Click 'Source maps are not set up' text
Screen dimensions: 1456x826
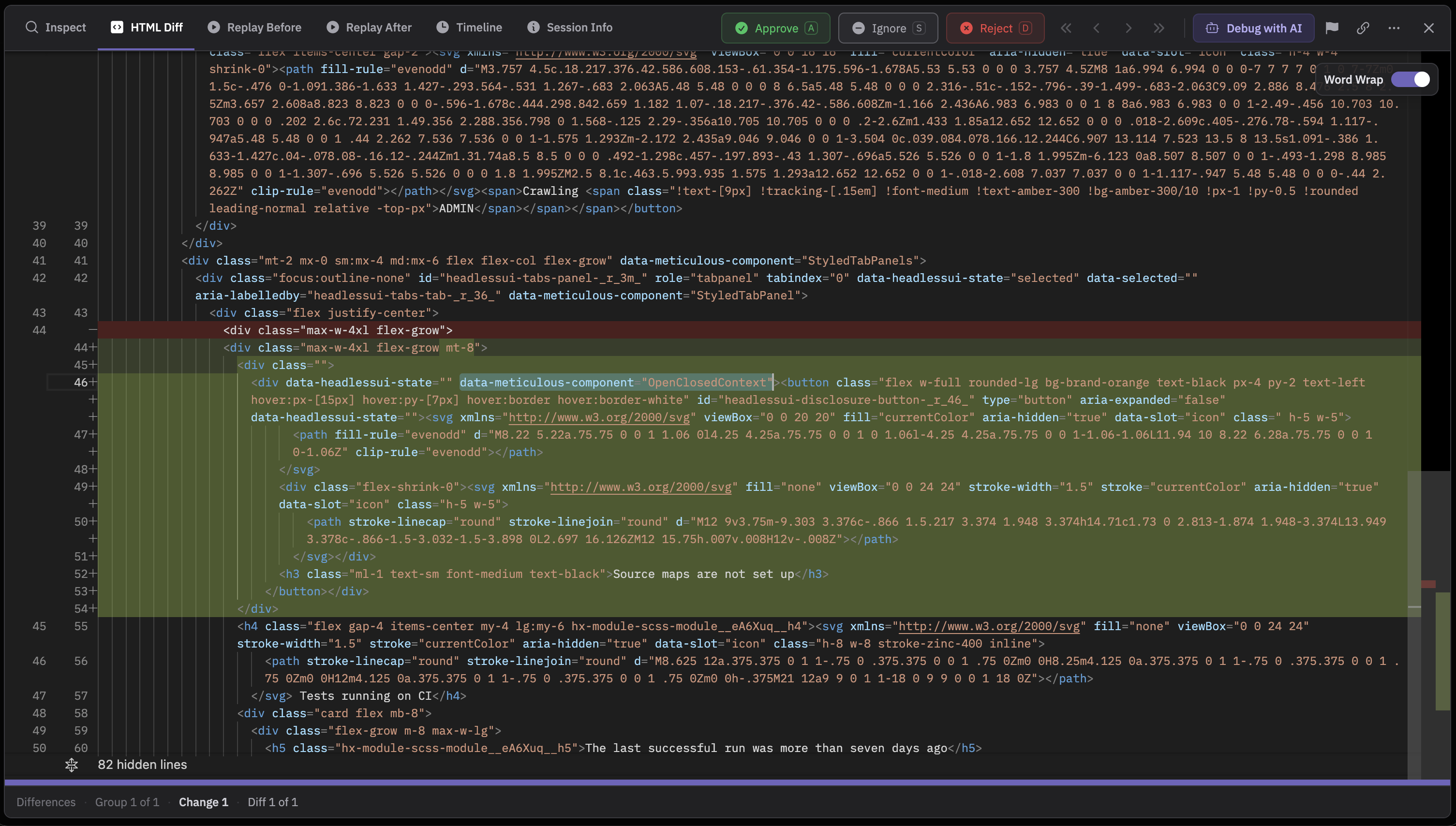pos(703,574)
